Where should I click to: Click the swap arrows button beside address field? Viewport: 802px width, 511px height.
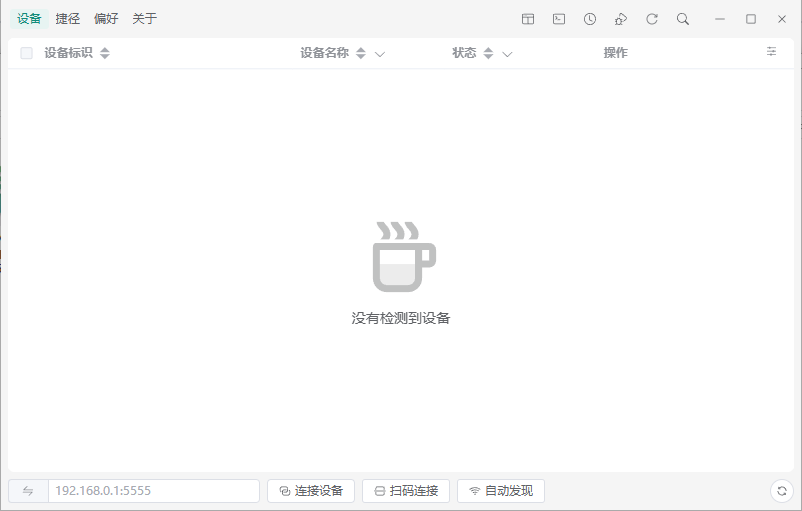(28, 491)
